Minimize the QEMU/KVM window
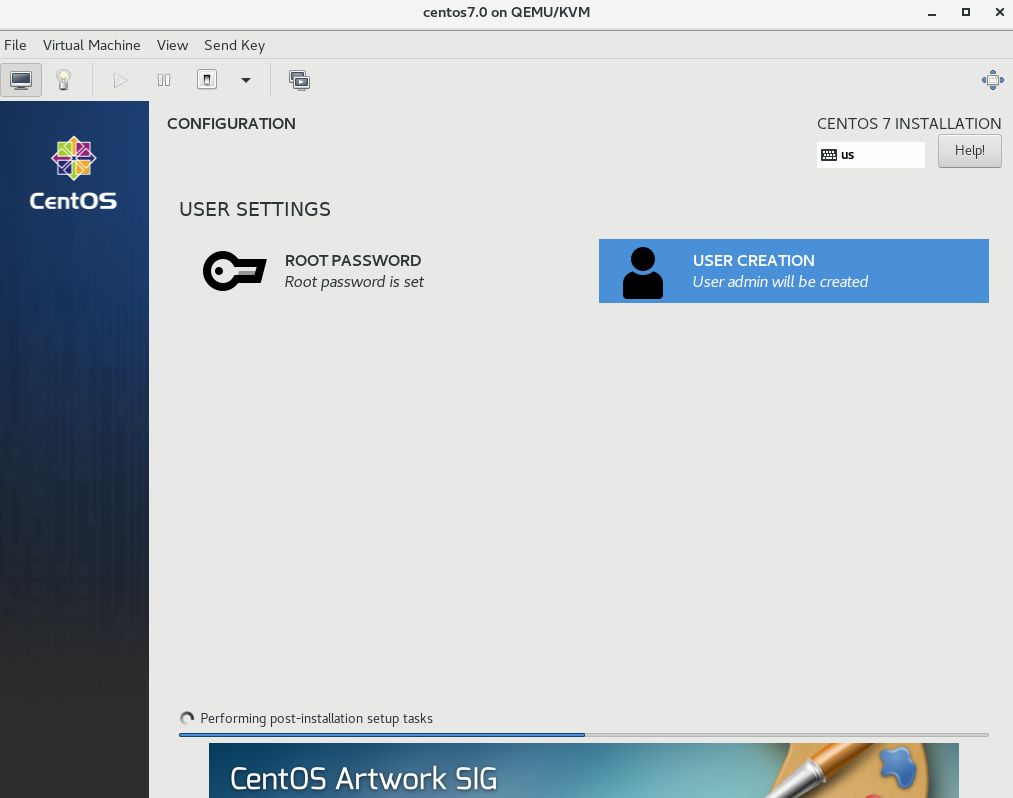Screen dimensions: 1013x798 (x=932, y=12)
